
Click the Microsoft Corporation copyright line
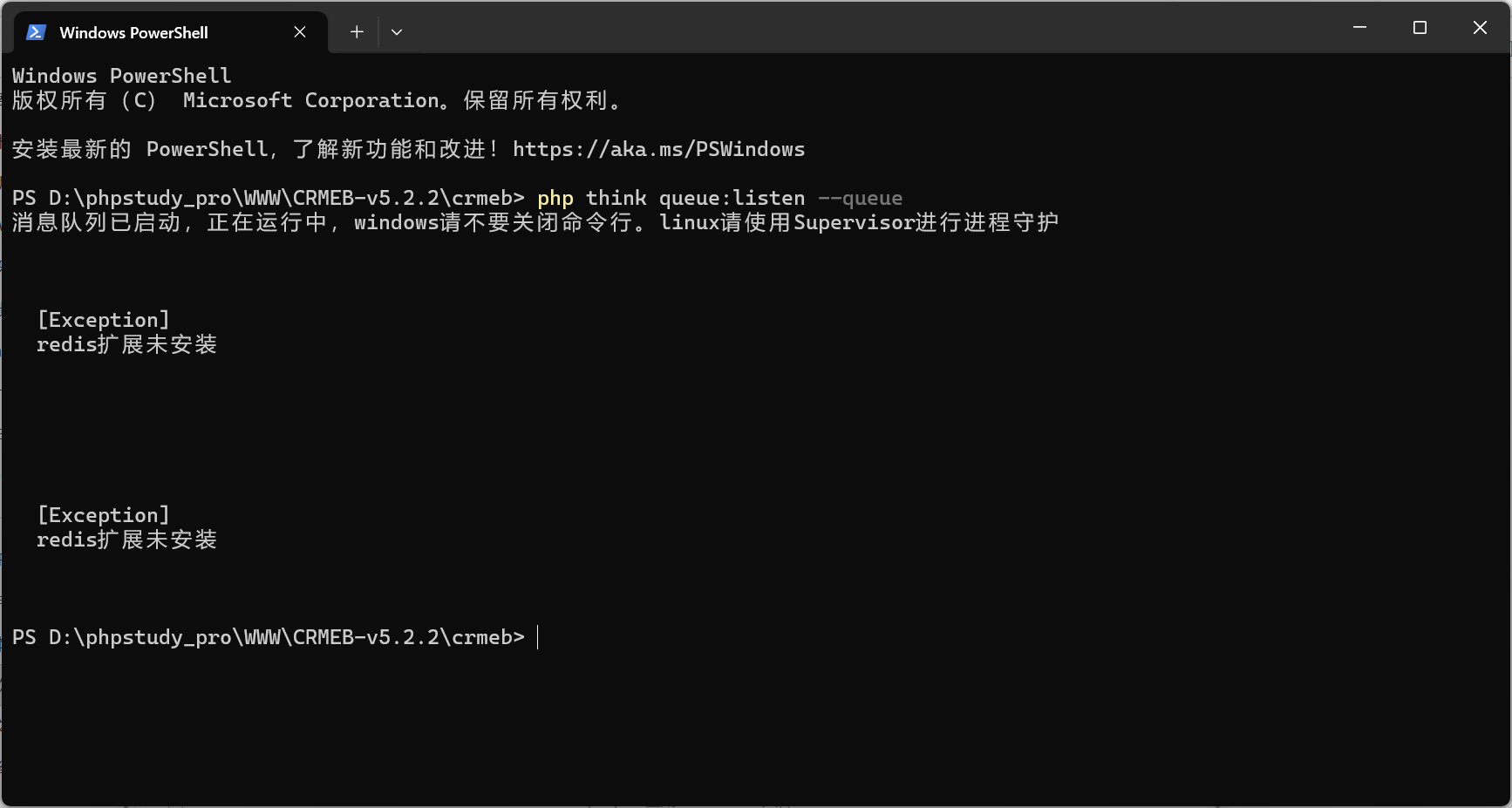pos(317,100)
